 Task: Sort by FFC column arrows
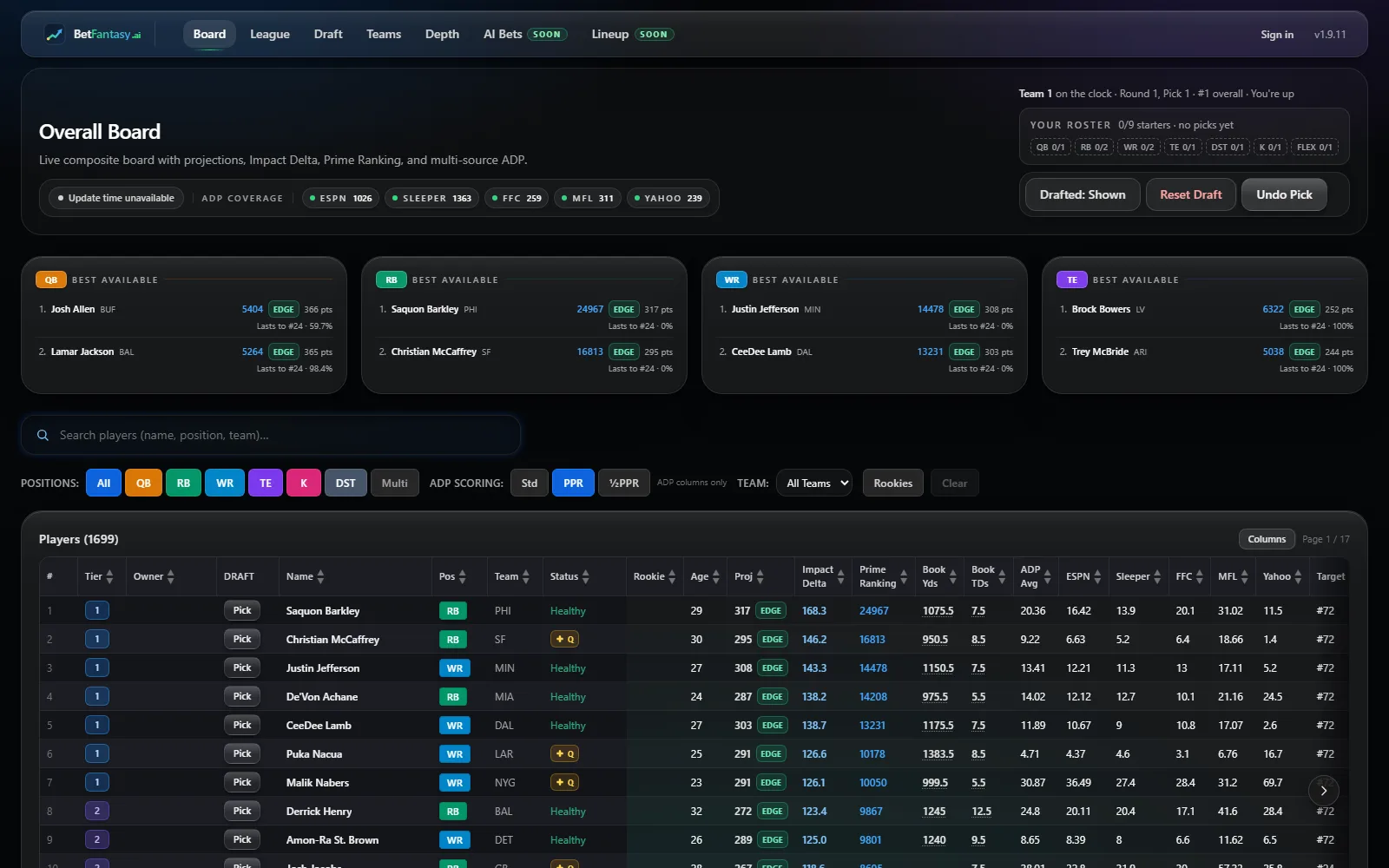(x=1199, y=576)
